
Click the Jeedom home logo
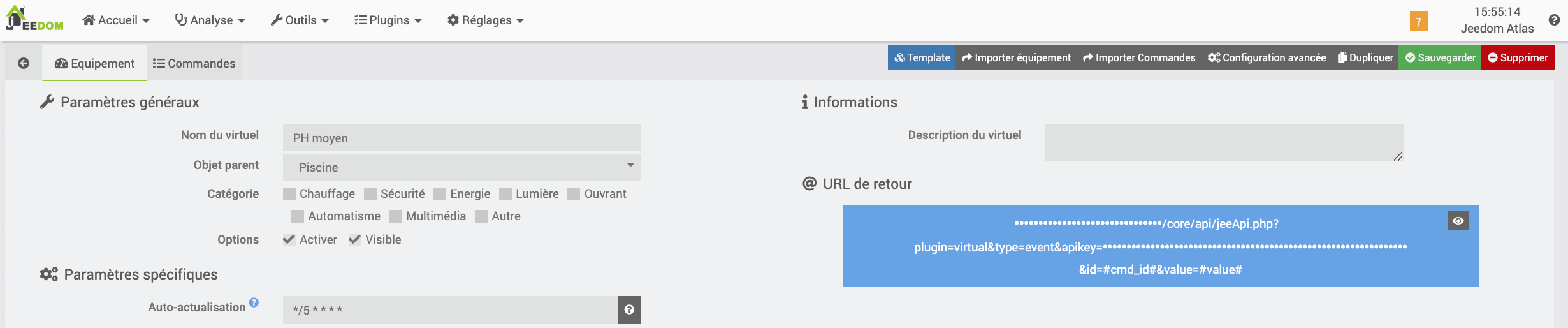(x=34, y=19)
